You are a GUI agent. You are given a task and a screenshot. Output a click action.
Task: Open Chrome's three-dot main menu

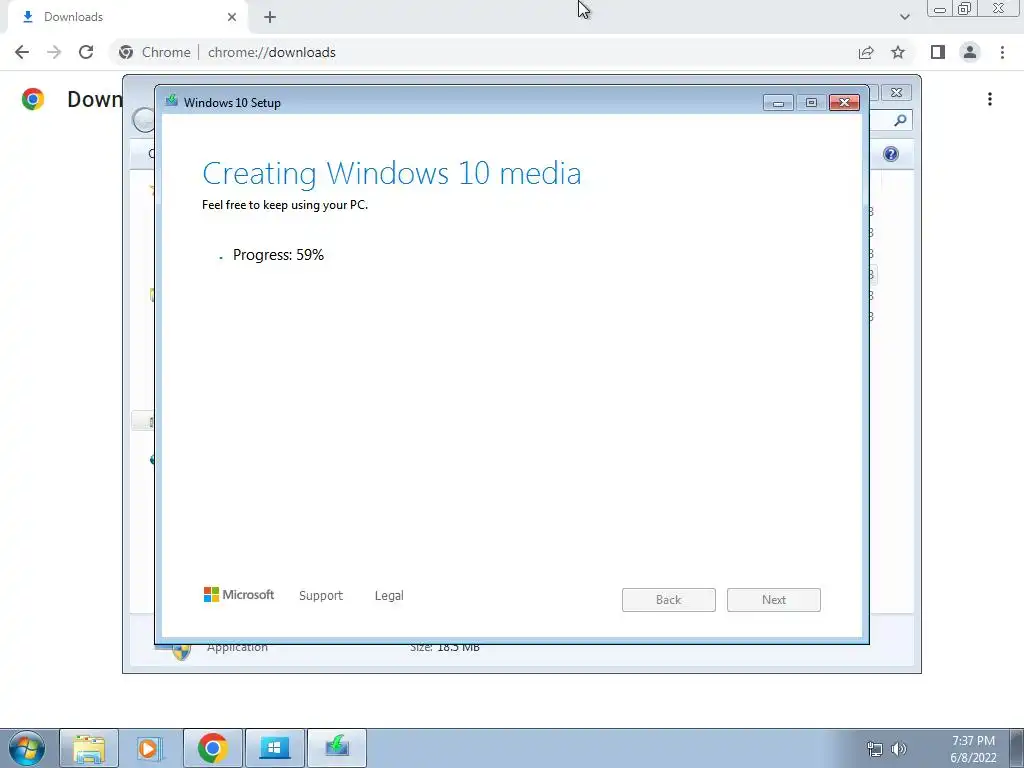tap(1002, 52)
